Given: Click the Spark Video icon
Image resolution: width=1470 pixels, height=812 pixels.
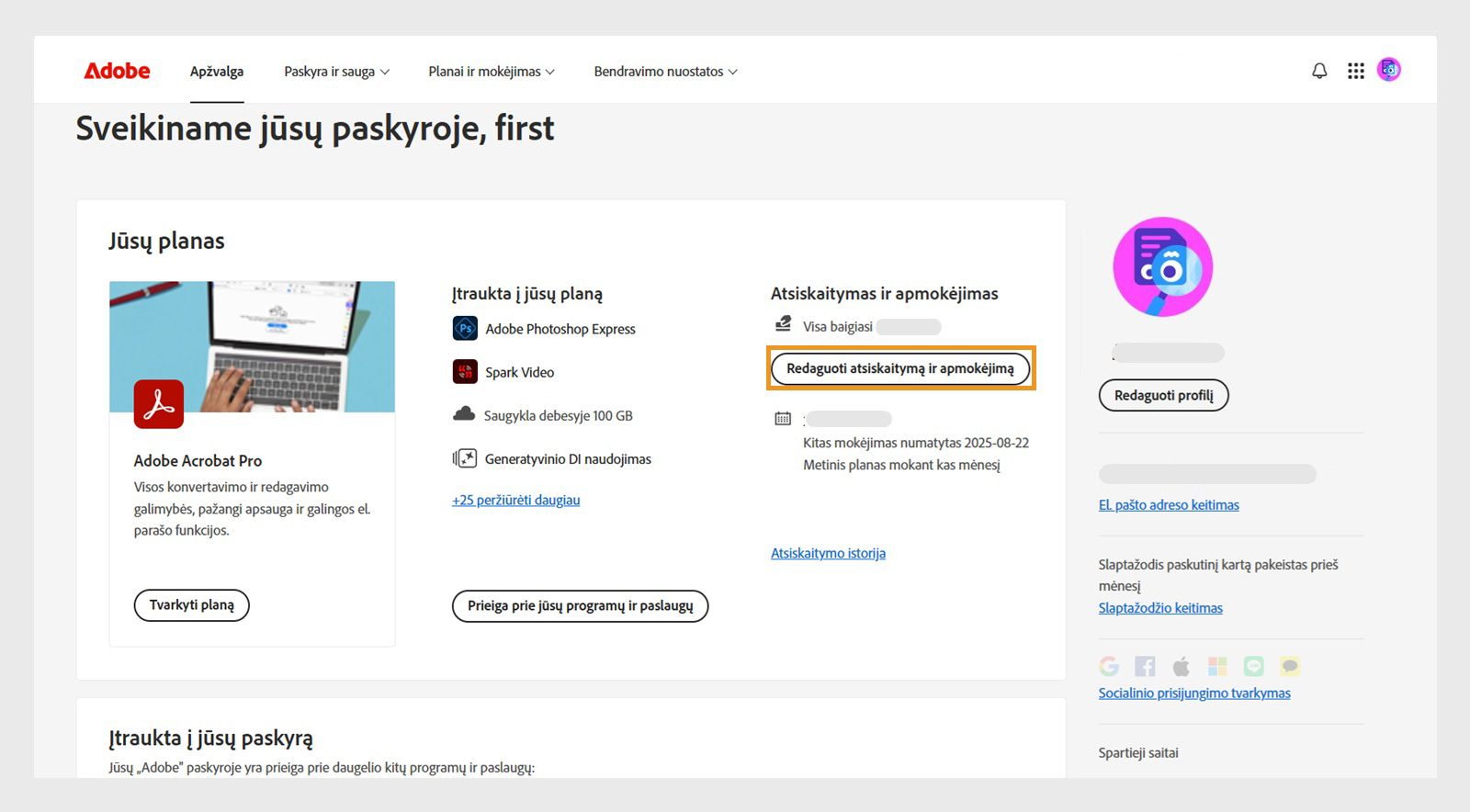Looking at the screenshot, I should click(465, 371).
